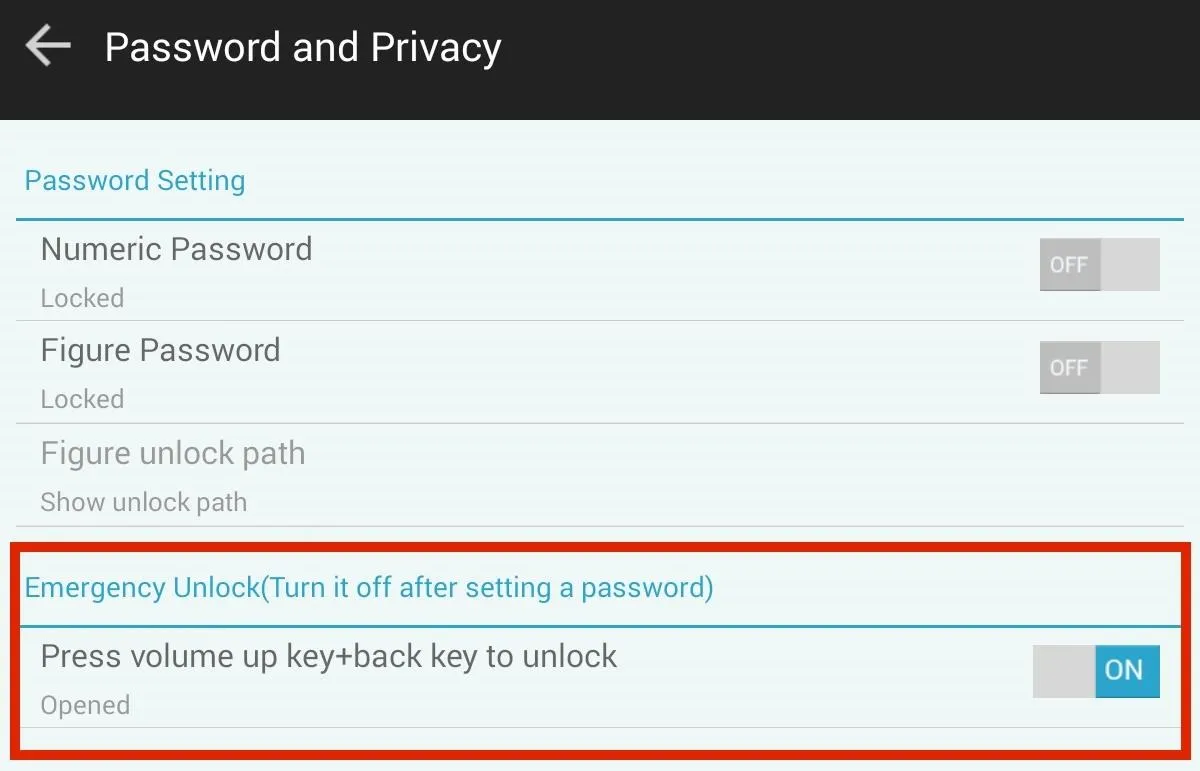Click Locked status under Numeric Password
Screen dimensions: 1200x771
click(82, 298)
